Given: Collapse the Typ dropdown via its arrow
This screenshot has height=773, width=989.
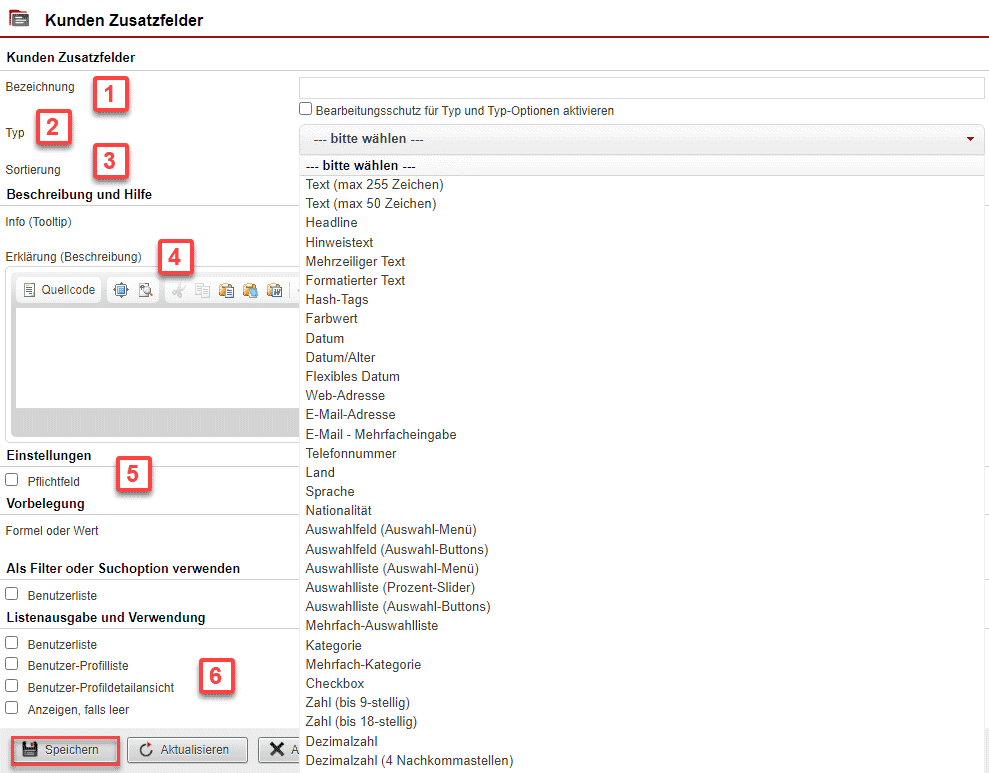Looking at the screenshot, I should [970, 140].
